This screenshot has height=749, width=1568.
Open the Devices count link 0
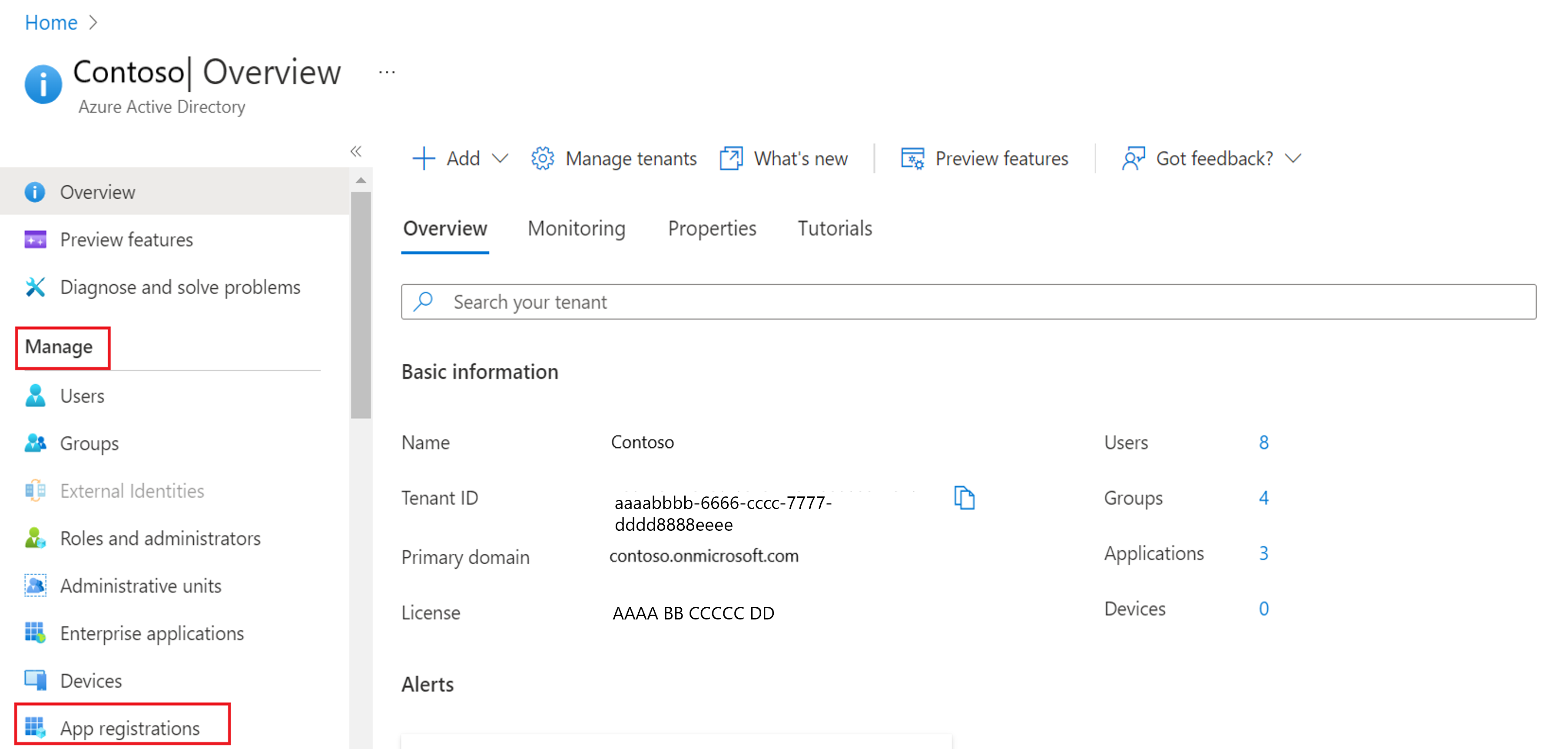point(1263,609)
